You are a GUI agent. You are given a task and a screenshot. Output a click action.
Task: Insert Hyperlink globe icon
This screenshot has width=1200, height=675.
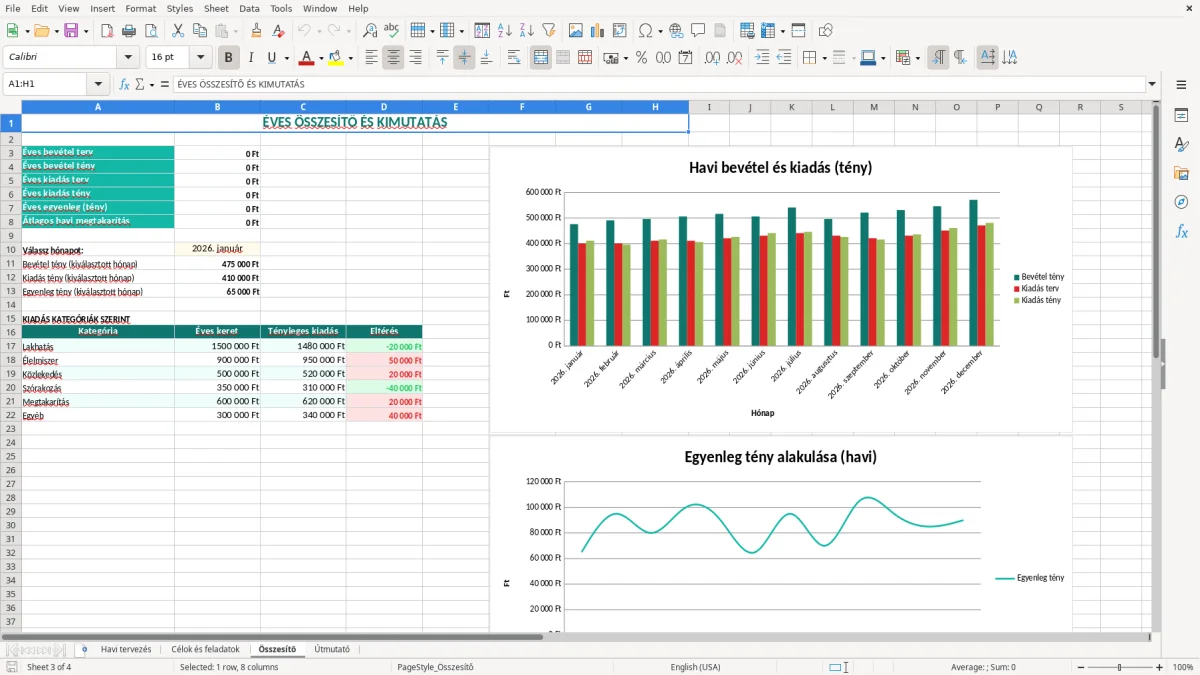tap(676, 31)
